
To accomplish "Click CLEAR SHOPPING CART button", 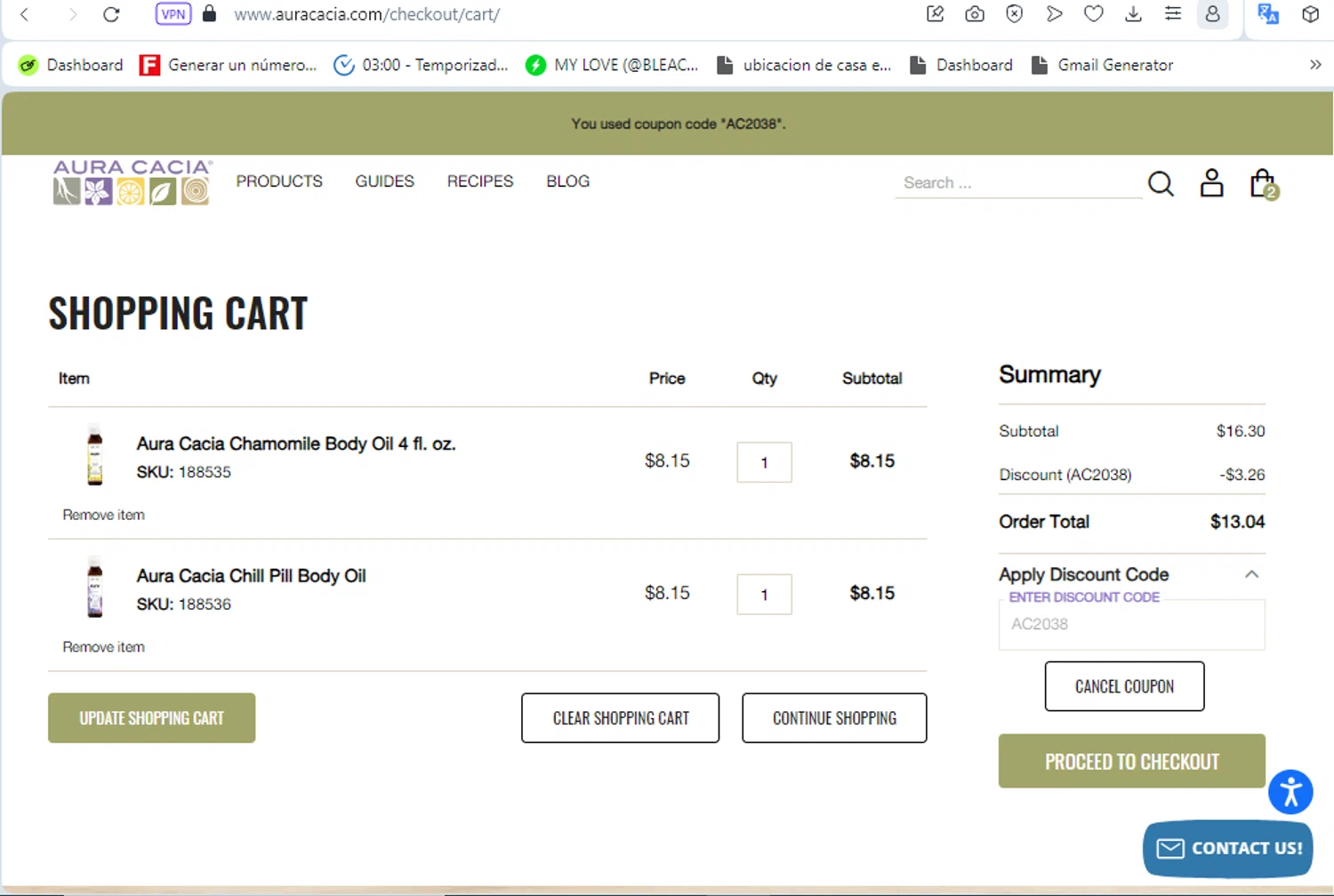I will pyautogui.click(x=620, y=718).
